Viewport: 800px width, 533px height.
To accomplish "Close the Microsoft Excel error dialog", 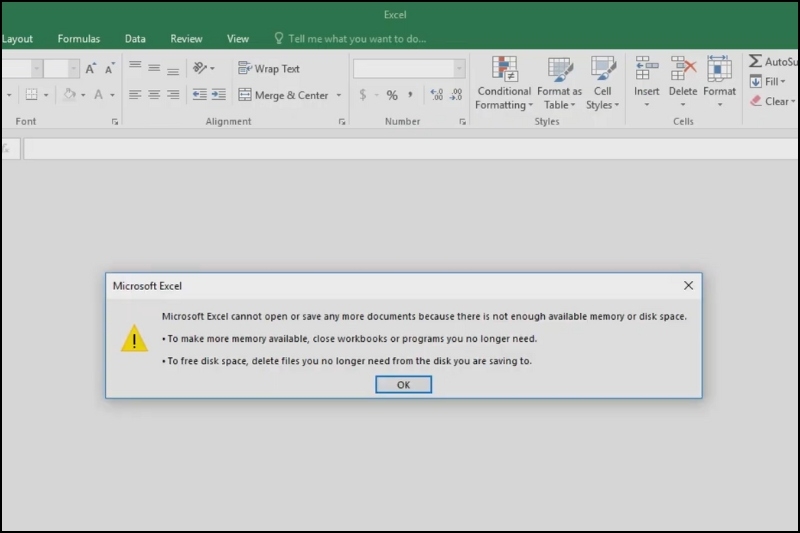I will pos(688,286).
